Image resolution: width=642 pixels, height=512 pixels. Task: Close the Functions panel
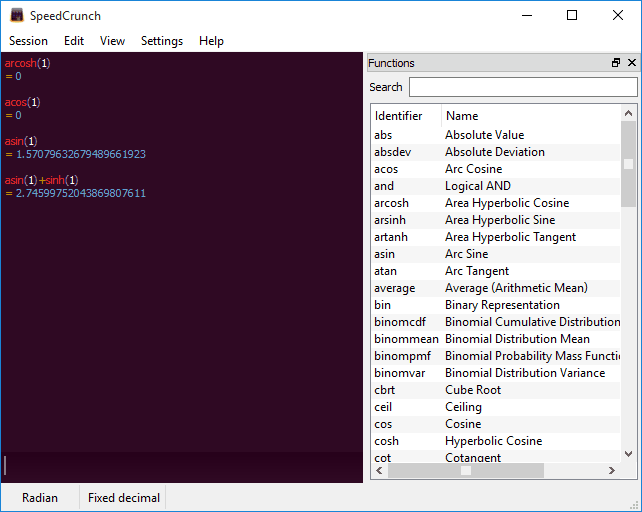632,63
